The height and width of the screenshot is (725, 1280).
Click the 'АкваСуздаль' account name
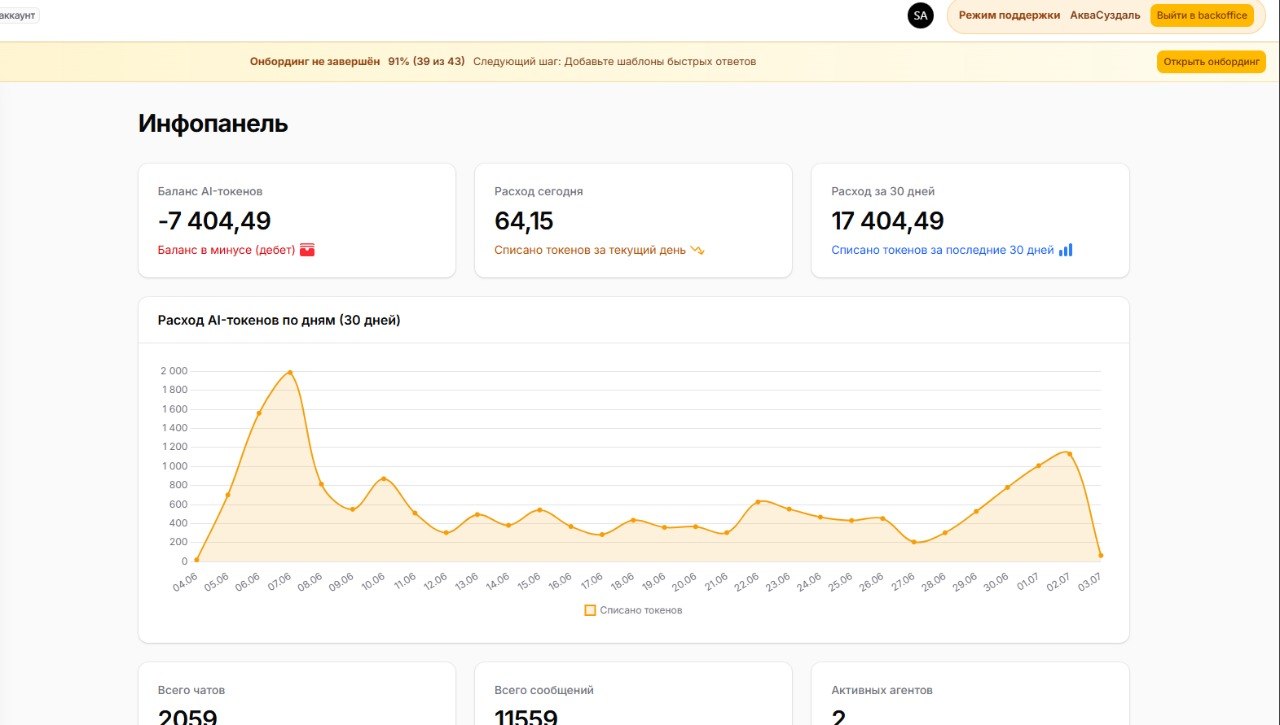[1105, 16]
